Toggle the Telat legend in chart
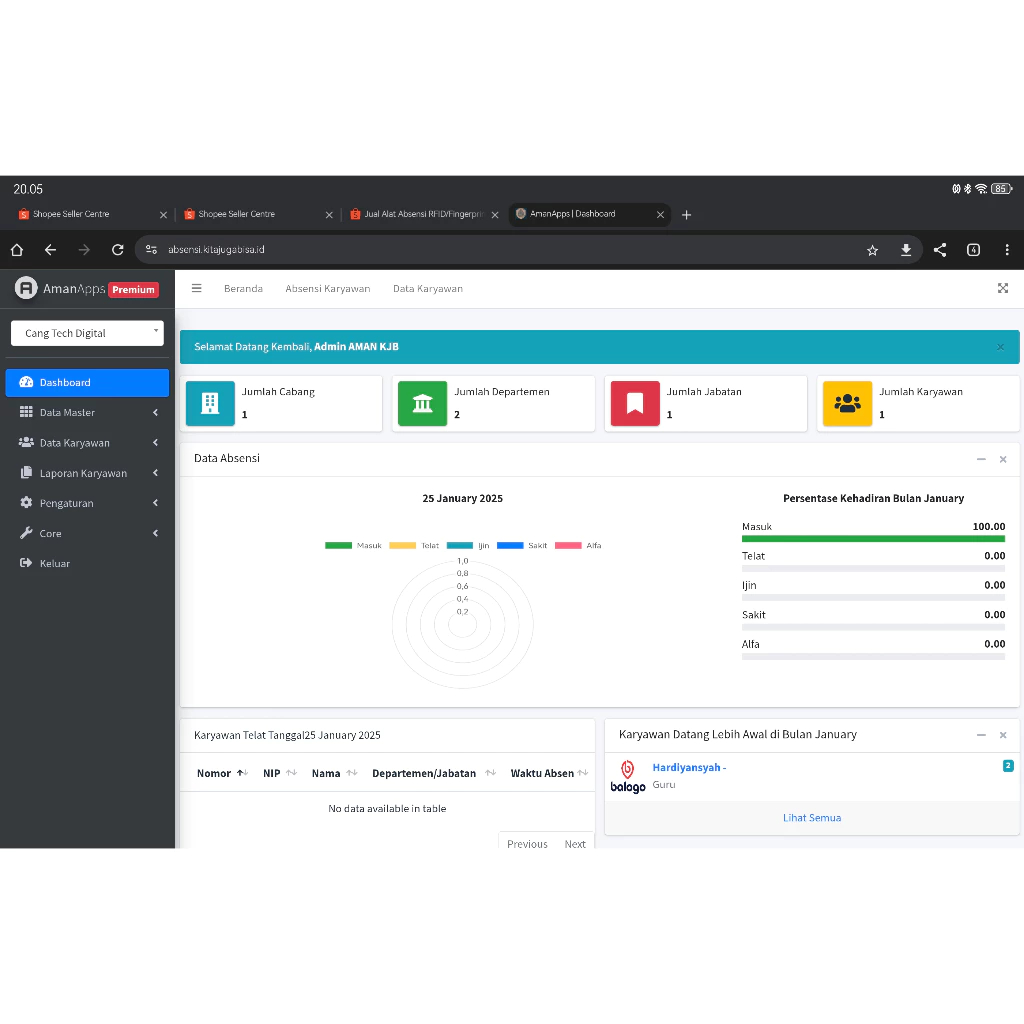 pos(414,545)
